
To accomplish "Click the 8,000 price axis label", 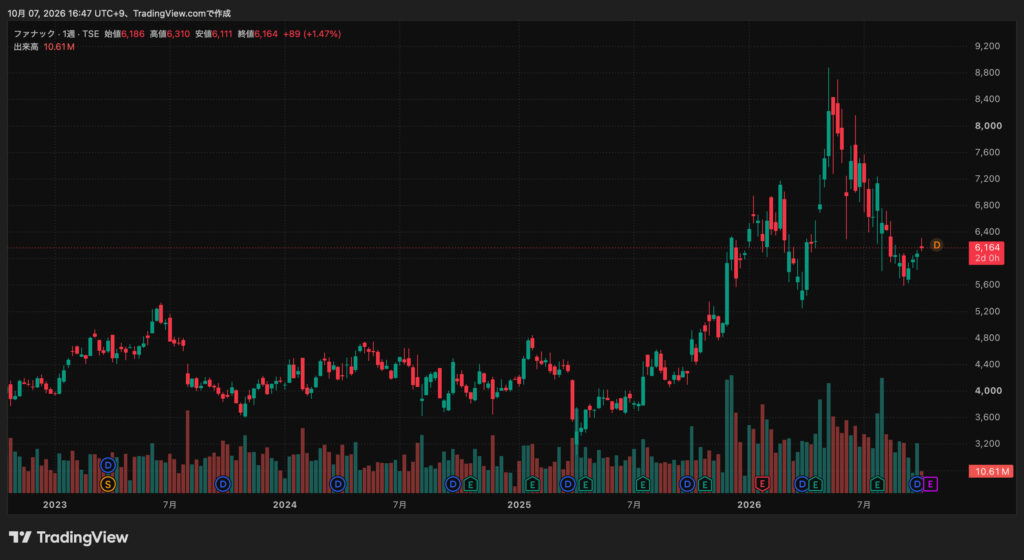I will pyautogui.click(x=987, y=126).
